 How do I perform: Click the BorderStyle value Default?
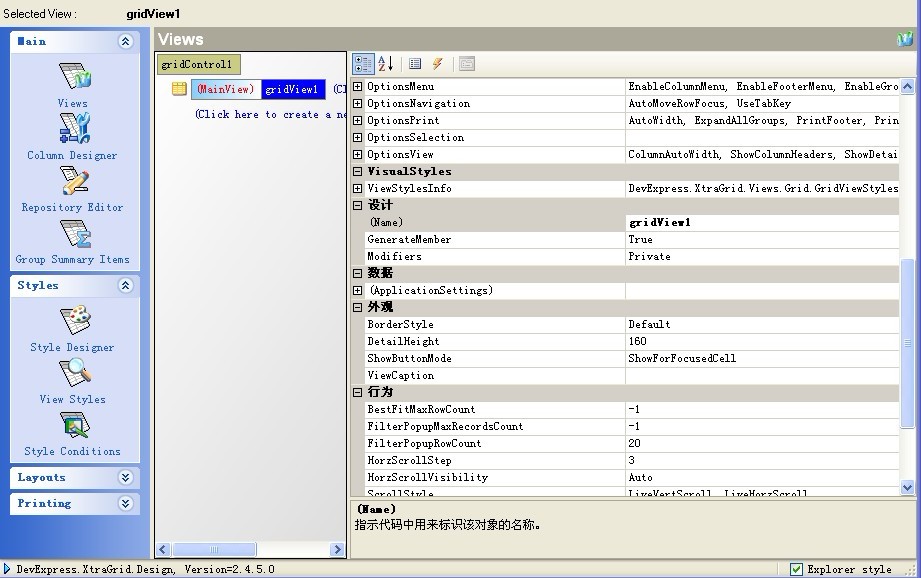[x=762, y=324]
